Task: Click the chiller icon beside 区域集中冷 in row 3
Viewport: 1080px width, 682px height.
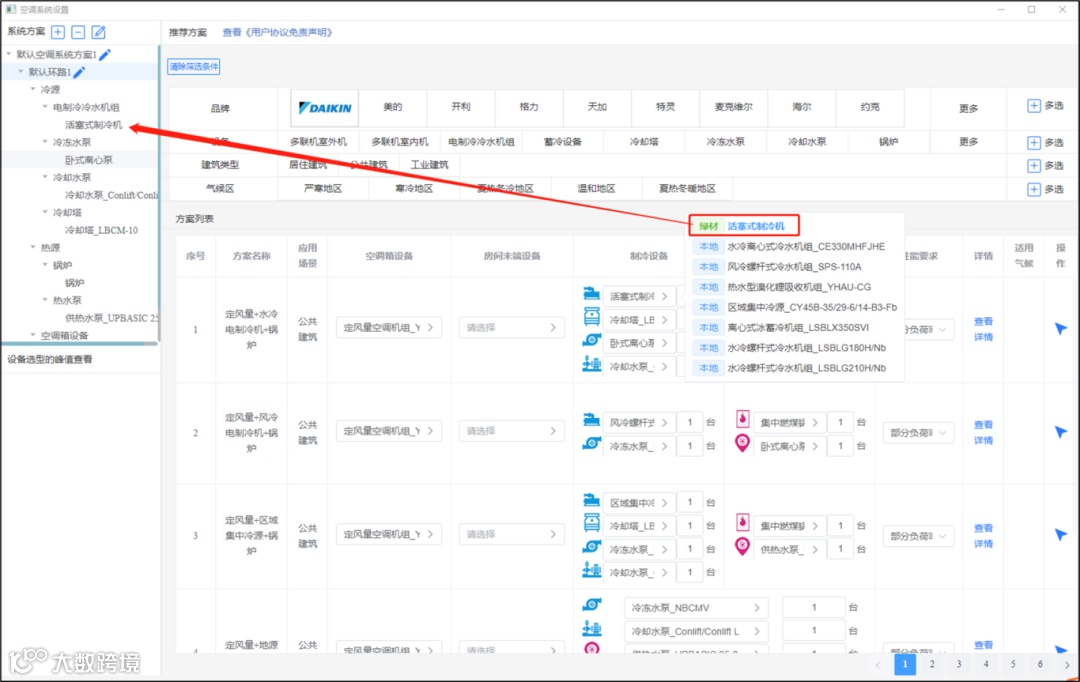Action: tap(591, 500)
